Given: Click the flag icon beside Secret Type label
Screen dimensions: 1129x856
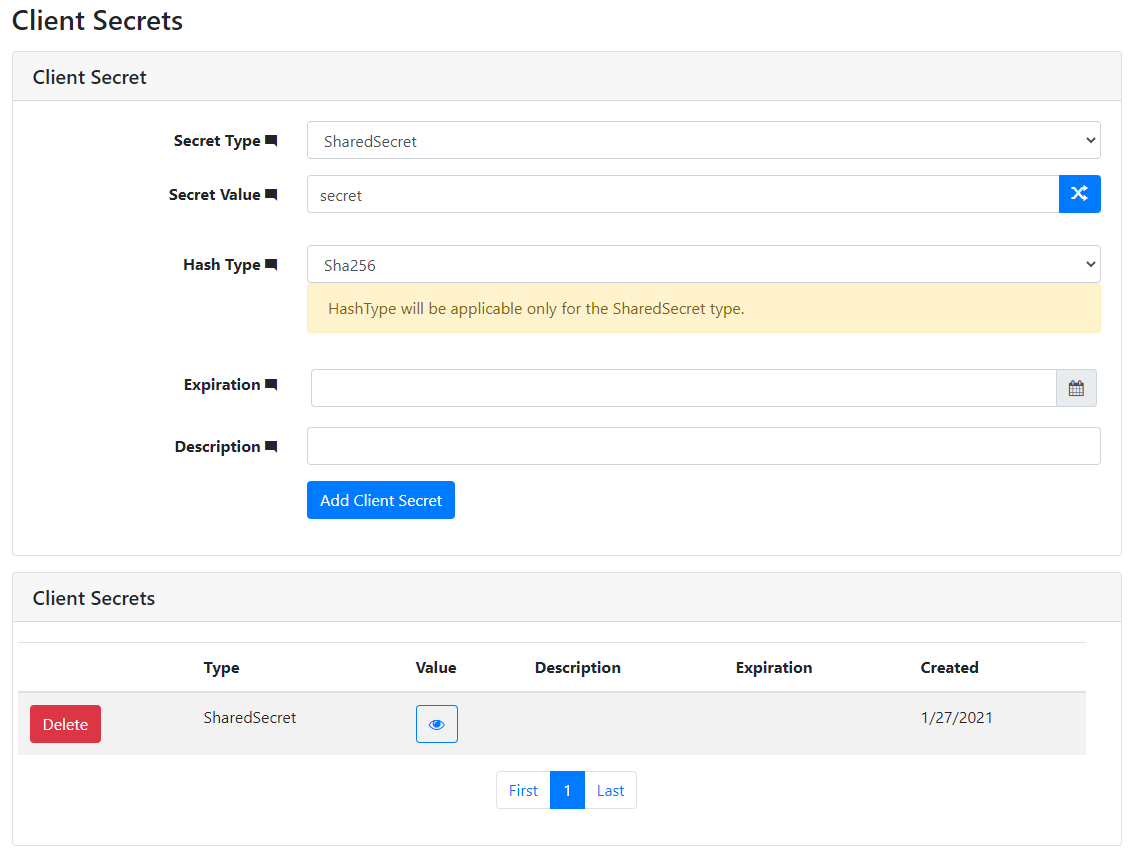Looking at the screenshot, I should (273, 139).
